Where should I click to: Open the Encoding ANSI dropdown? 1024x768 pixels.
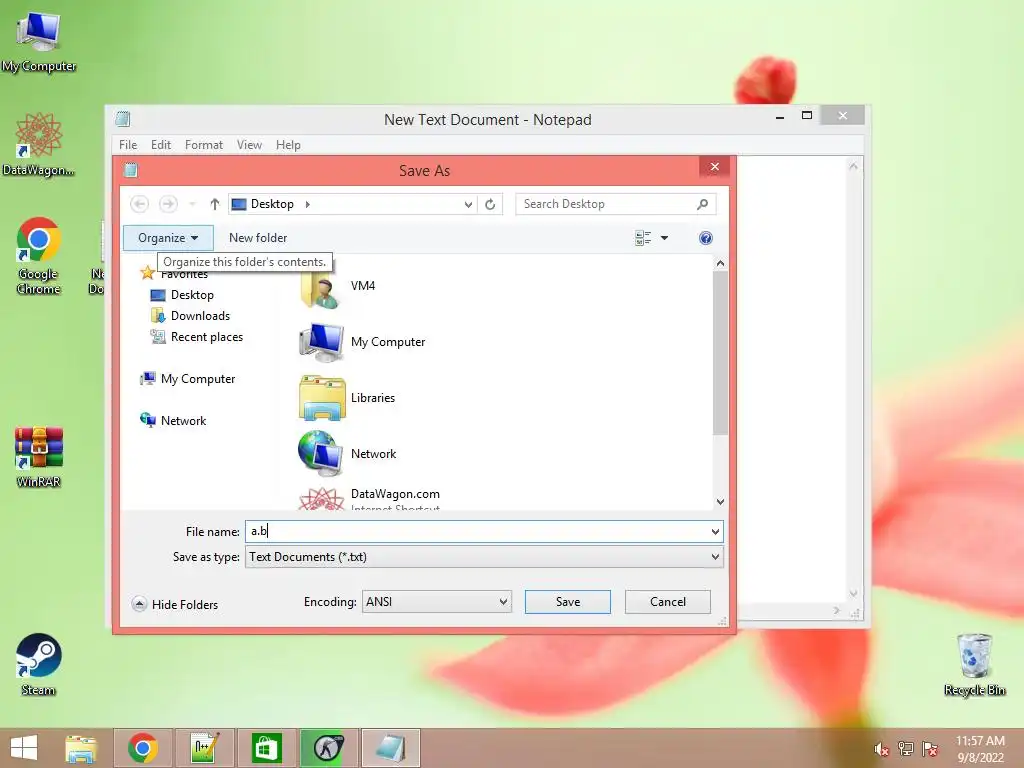(x=436, y=601)
